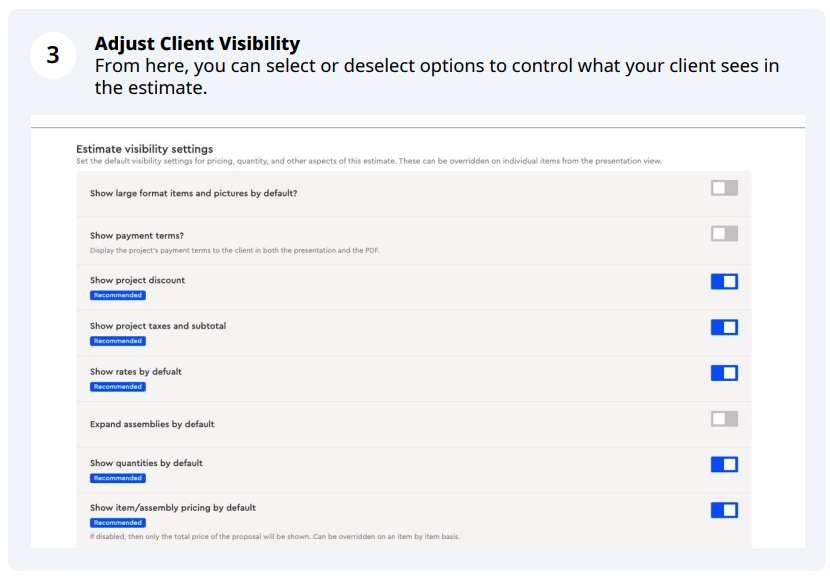This screenshot has width=830, height=577.
Task: Switch off Show rates by default
Action: (724, 373)
